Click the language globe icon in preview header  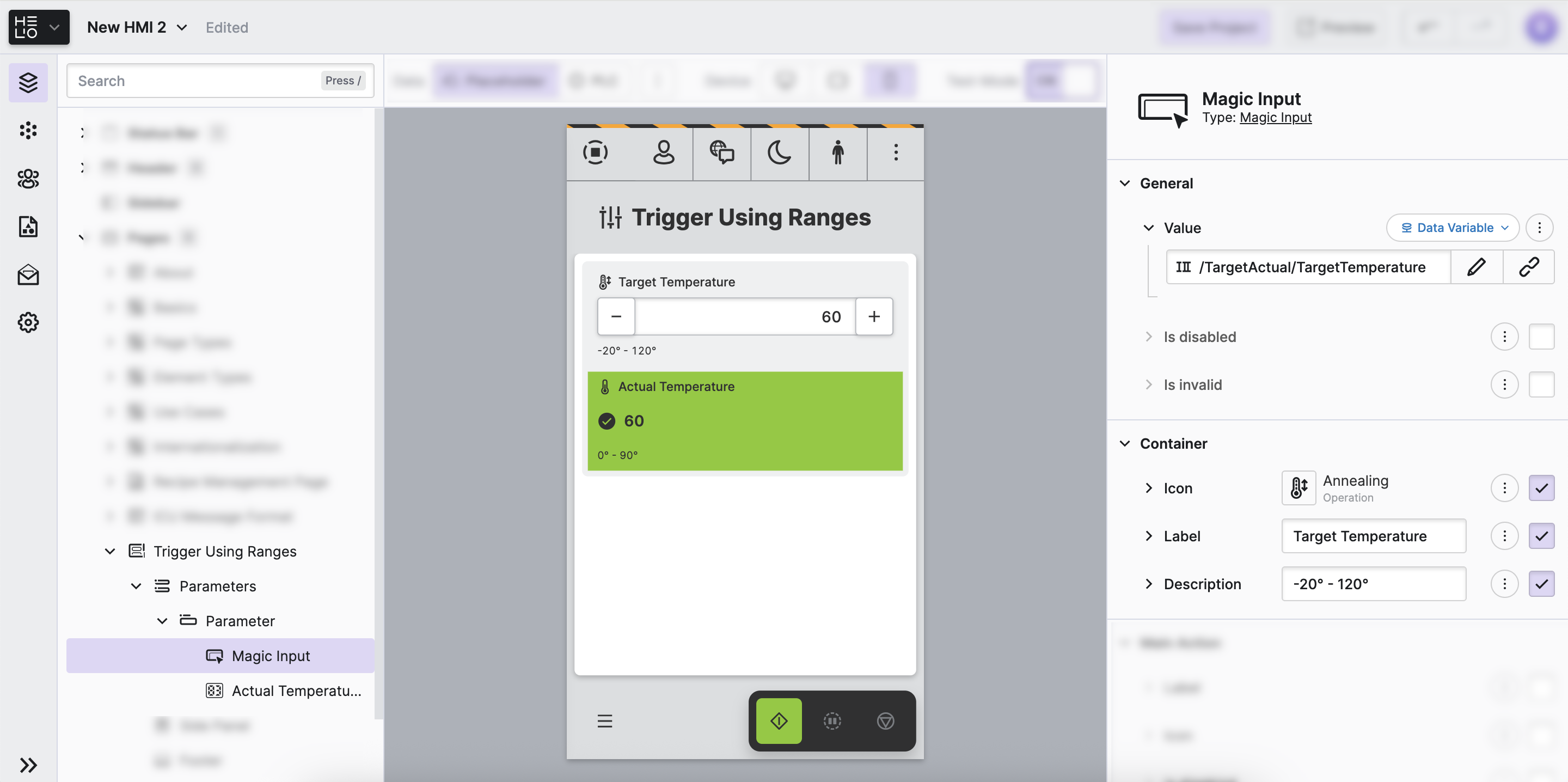(721, 152)
